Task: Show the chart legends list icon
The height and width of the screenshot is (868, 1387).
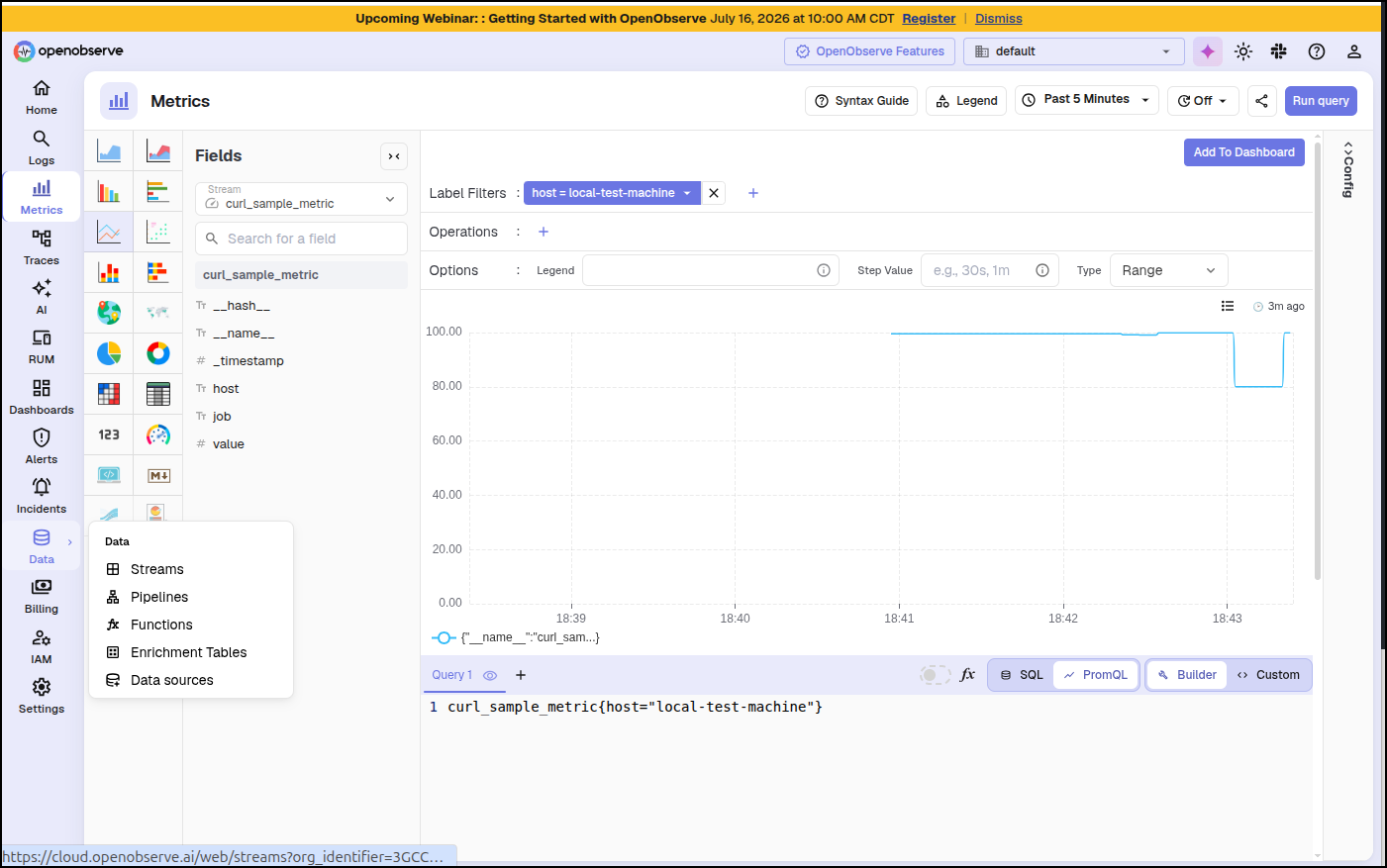Action: point(1228,306)
